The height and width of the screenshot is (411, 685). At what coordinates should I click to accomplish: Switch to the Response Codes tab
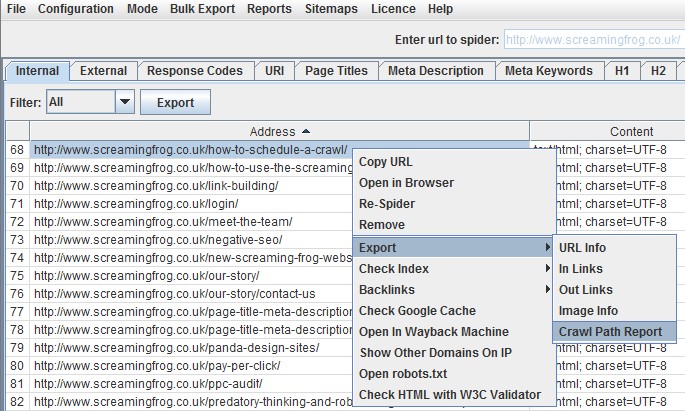pyautogui.click(x=194, y=71)
